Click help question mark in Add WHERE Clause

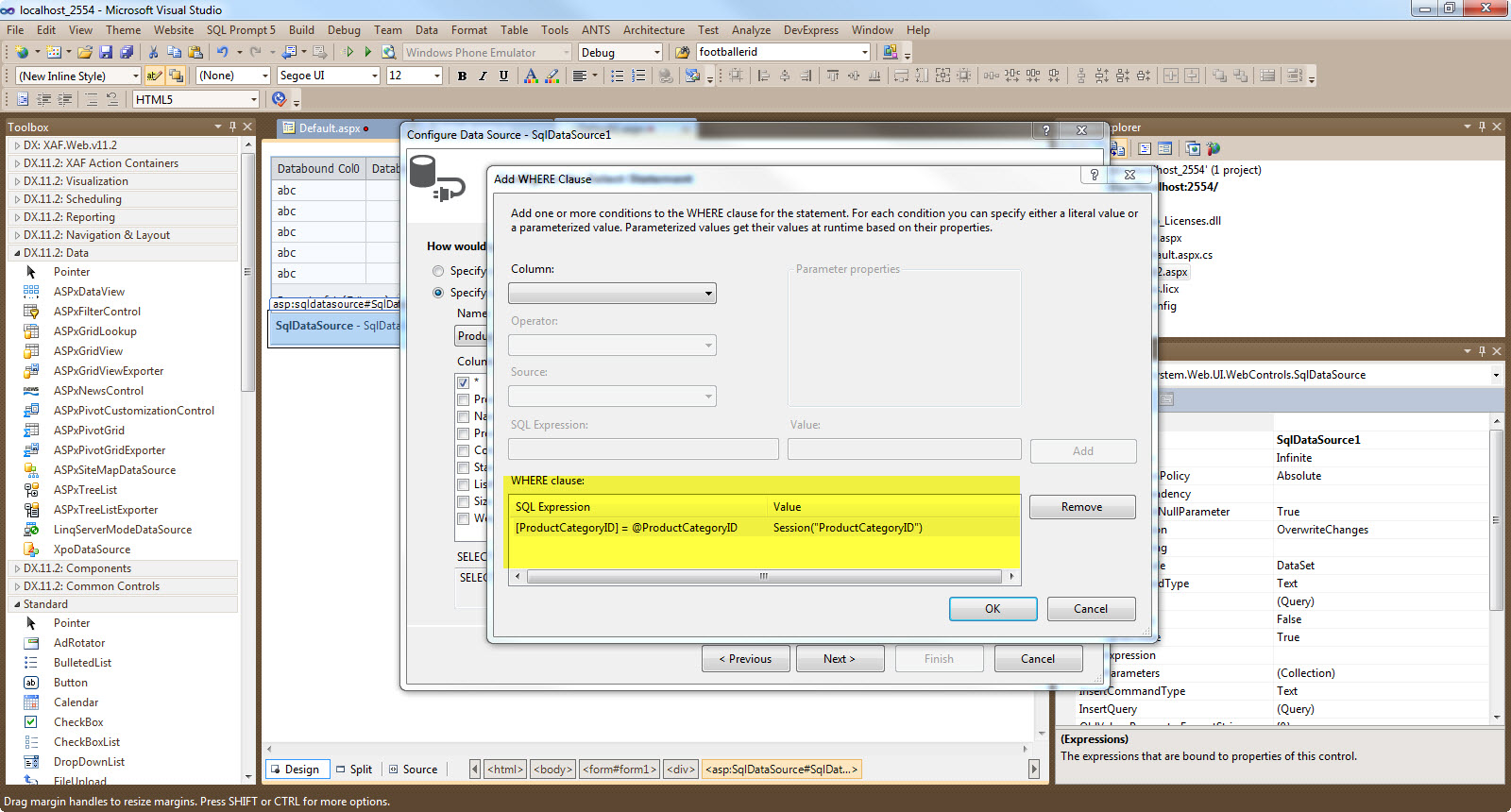pos(1095,175)
